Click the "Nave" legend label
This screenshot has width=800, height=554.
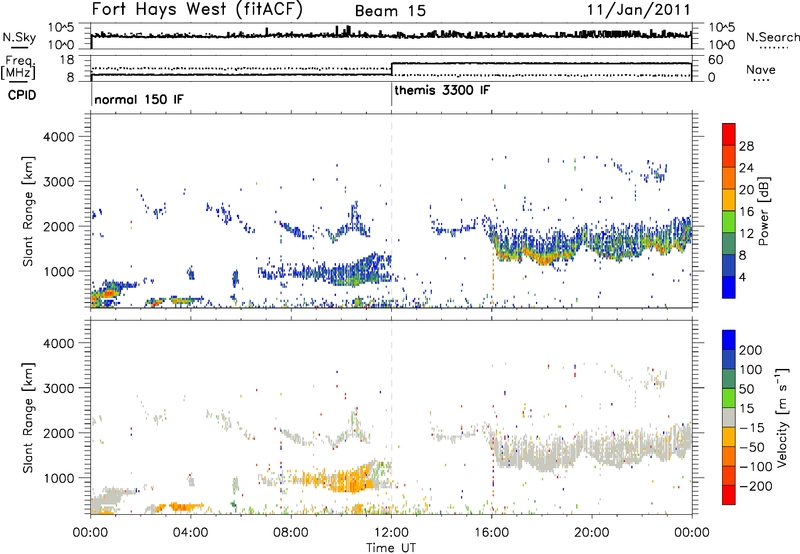click(x=761, y=69)
